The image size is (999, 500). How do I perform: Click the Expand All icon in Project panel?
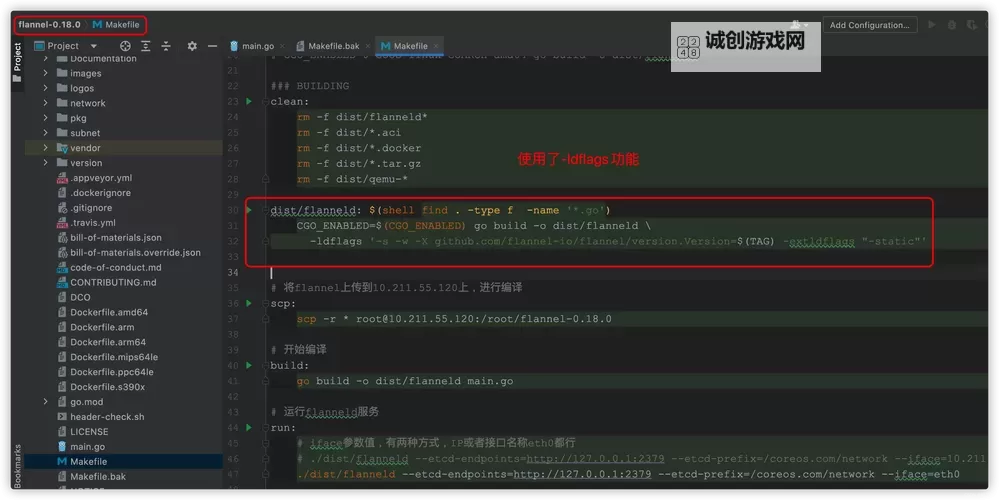tap(146, 46)
